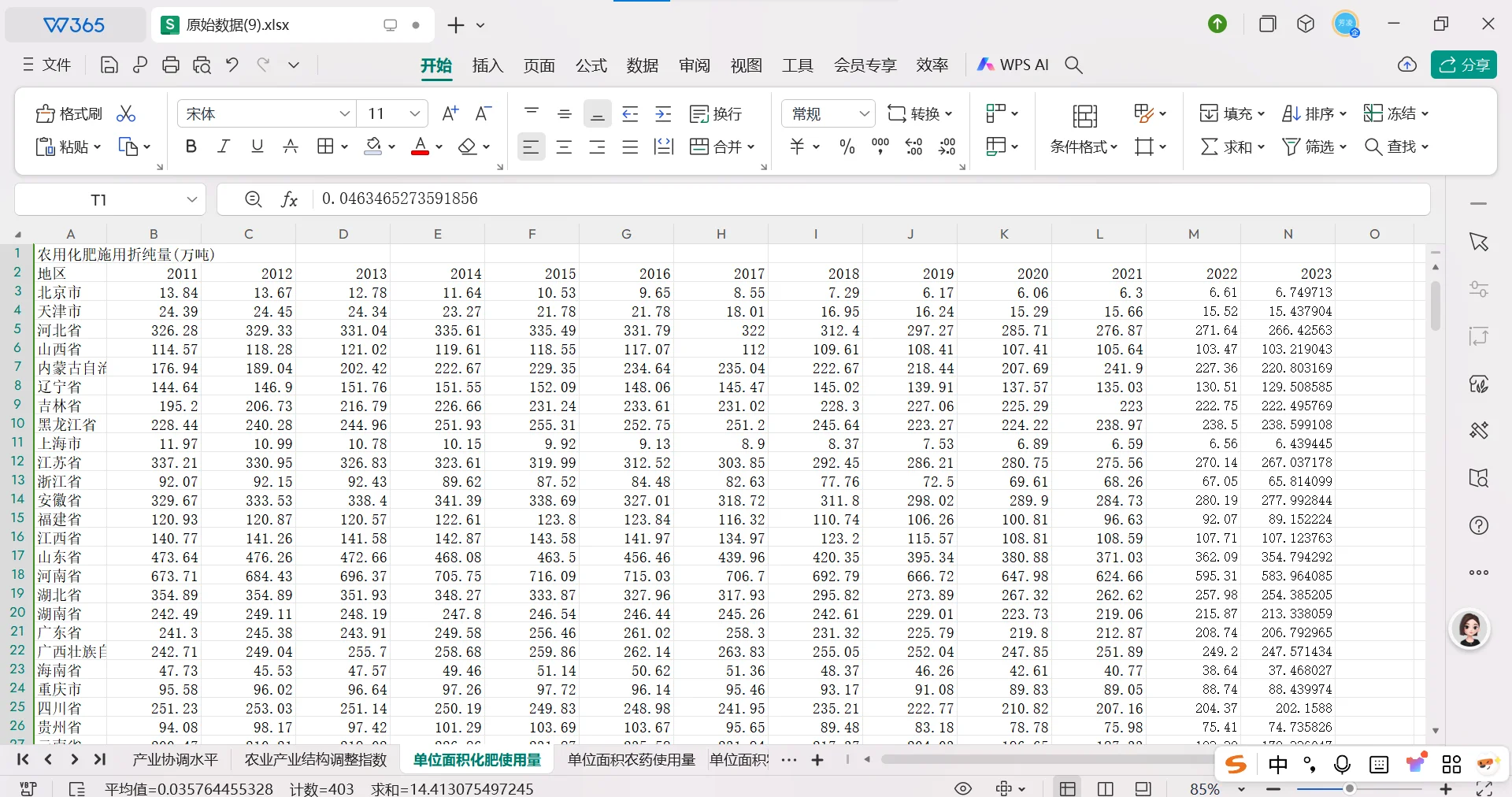The width and height of the screenshot is (1512, 797).
Task: Switch to the 公式 ribbon tab
Action: [x=591, y=65]
